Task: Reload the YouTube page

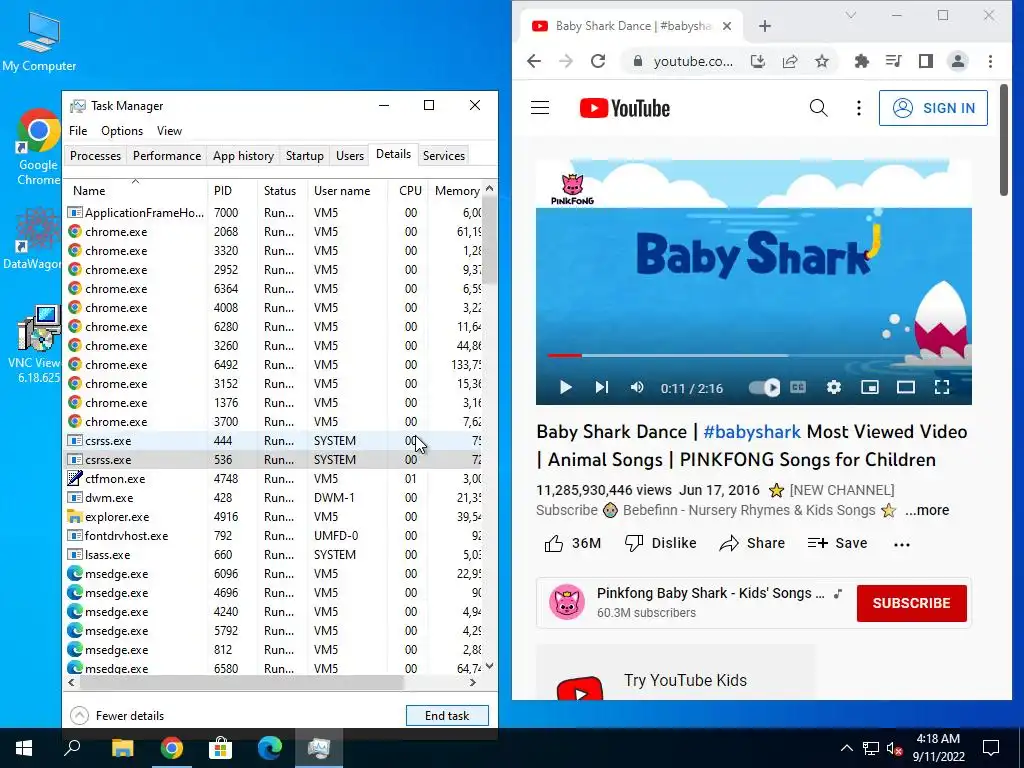Action: 598,61
